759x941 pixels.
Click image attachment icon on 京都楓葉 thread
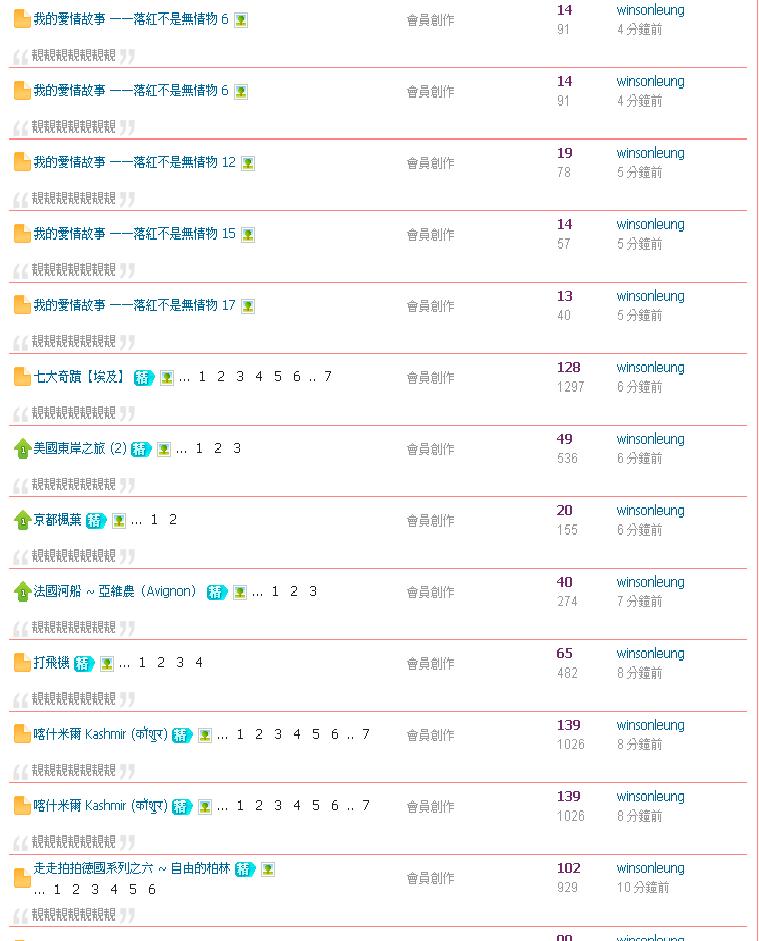pos(119,520)
